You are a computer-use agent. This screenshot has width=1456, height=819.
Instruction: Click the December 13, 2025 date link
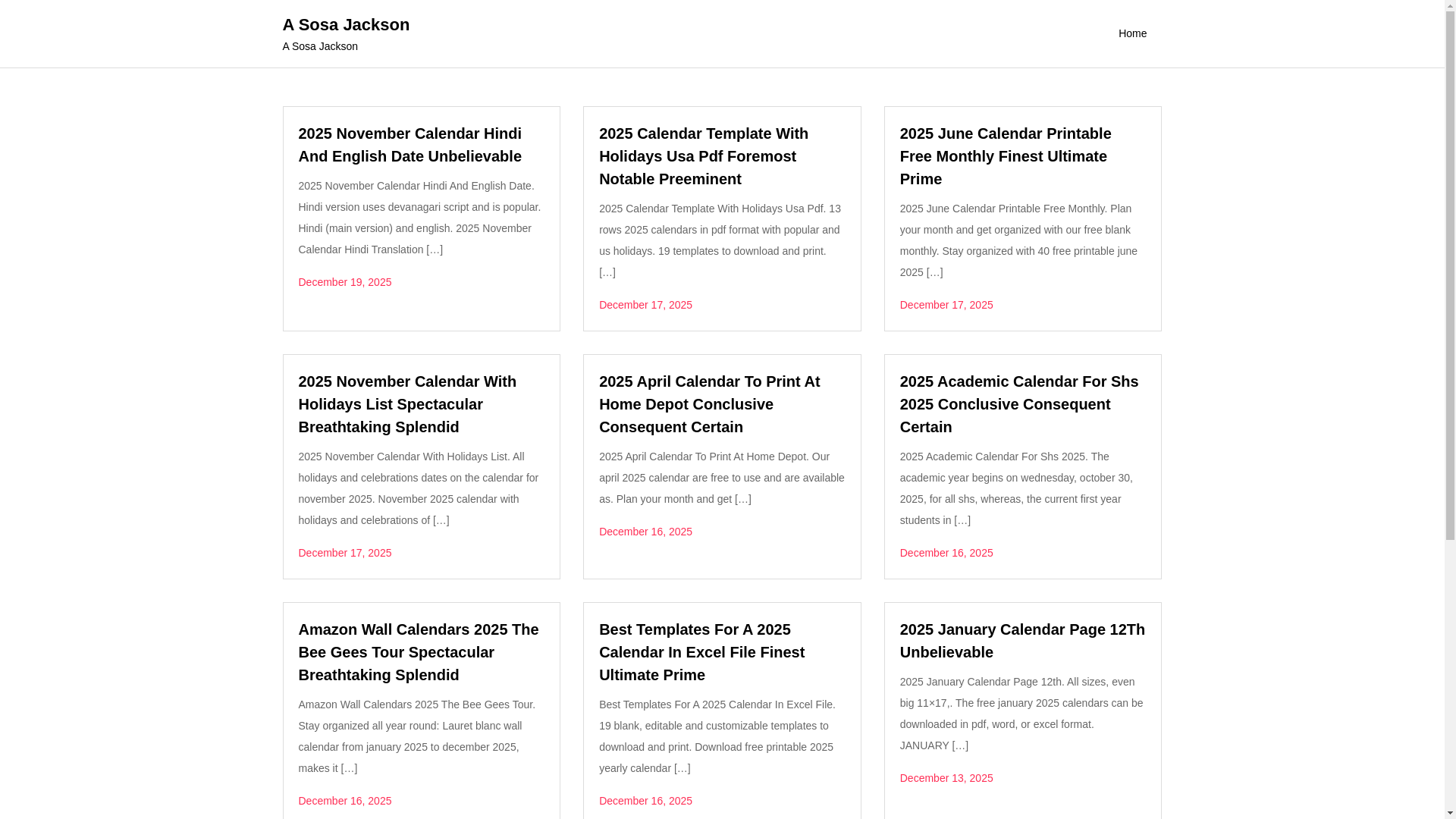click(946, 778)
